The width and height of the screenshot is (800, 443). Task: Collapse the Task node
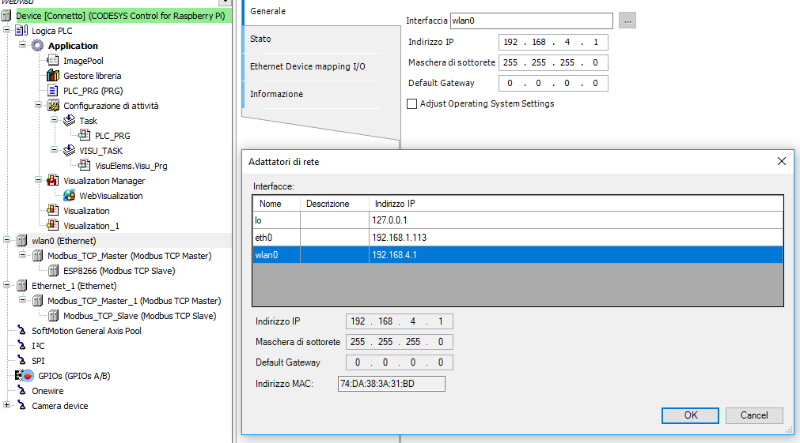tap(54, 120)
